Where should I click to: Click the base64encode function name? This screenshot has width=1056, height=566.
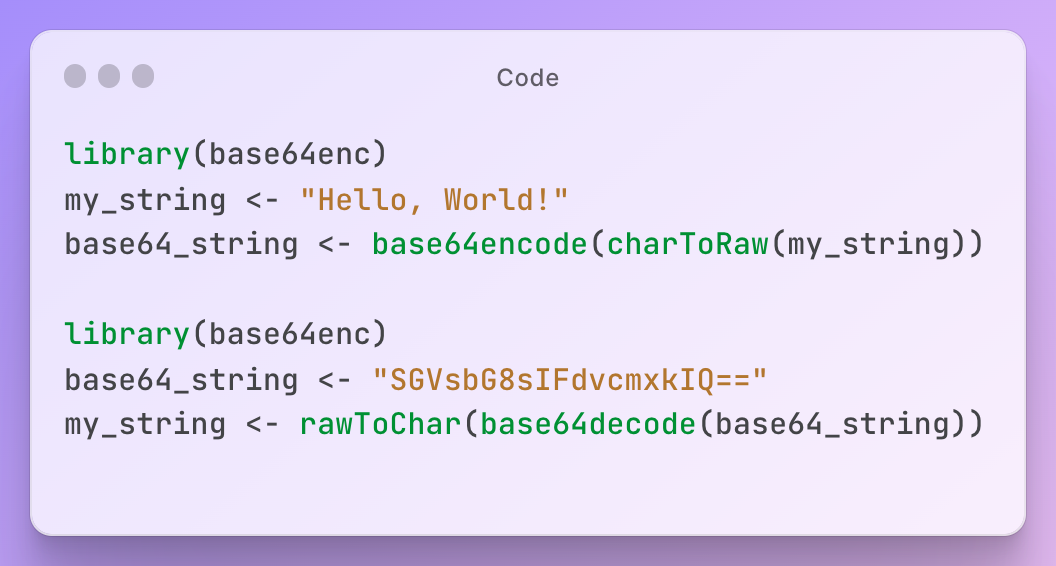point(479,244)
